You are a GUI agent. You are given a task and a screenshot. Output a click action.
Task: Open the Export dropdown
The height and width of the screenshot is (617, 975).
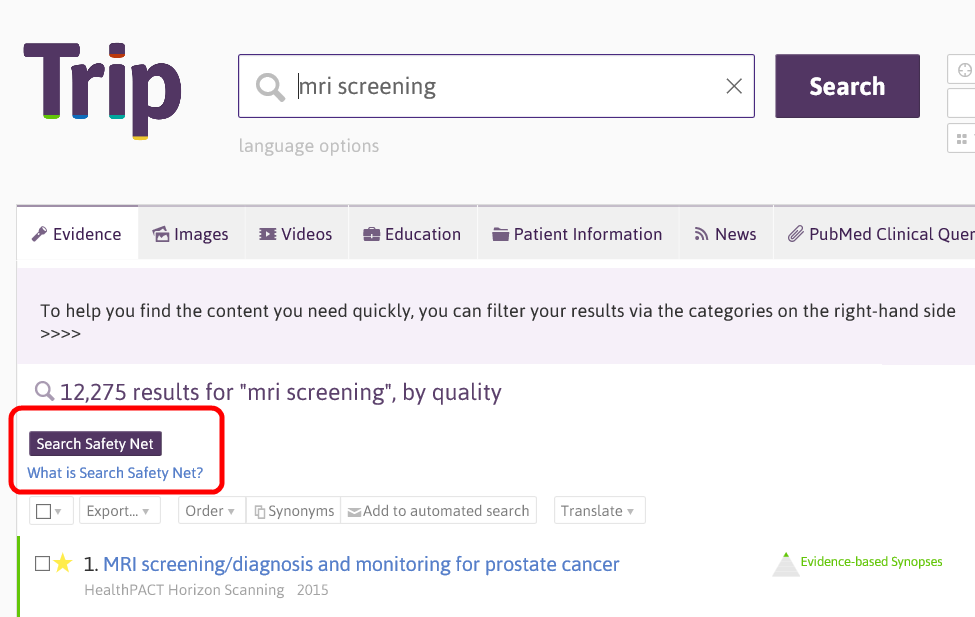point(119,511)
